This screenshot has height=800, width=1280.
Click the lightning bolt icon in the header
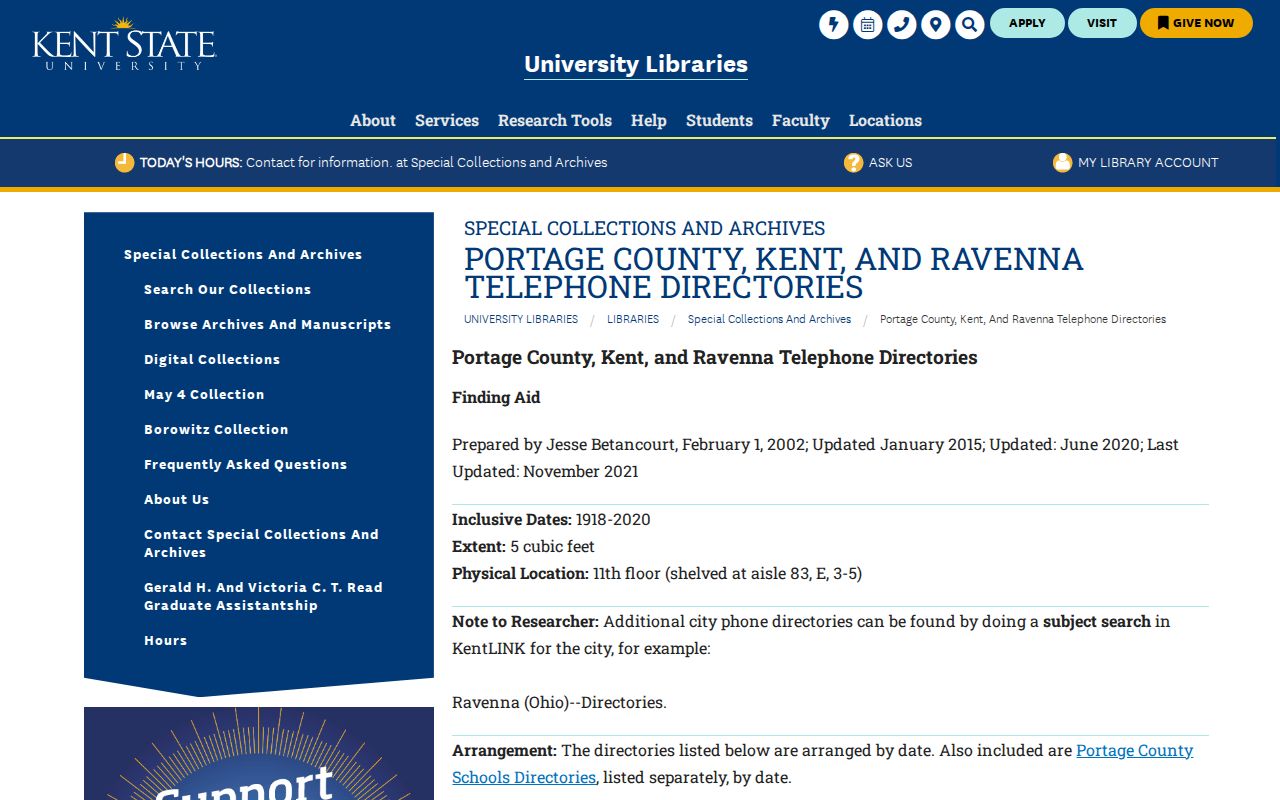click(834, 24)
